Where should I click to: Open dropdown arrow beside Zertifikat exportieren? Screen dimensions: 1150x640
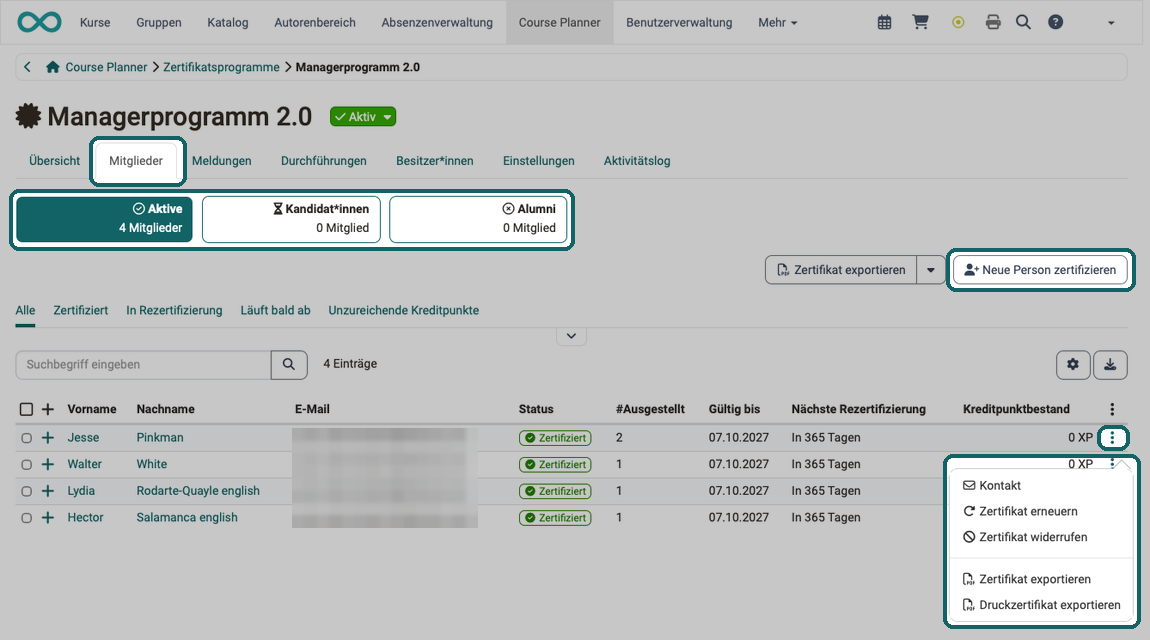click(x=931, y=270)
